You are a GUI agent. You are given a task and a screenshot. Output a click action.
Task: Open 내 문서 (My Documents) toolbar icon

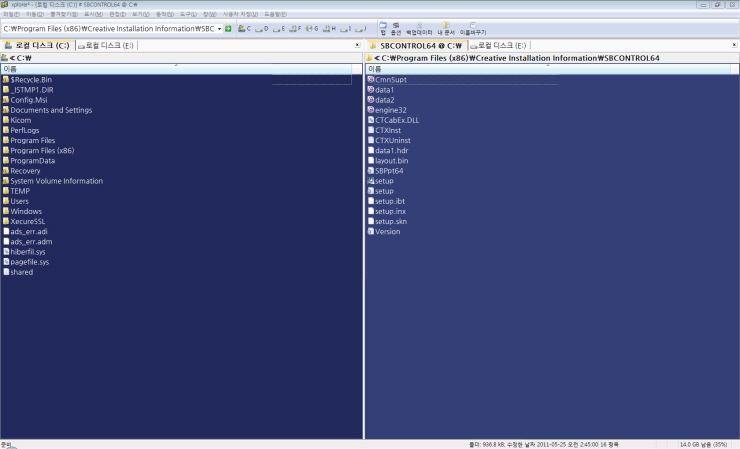point(445,28)
